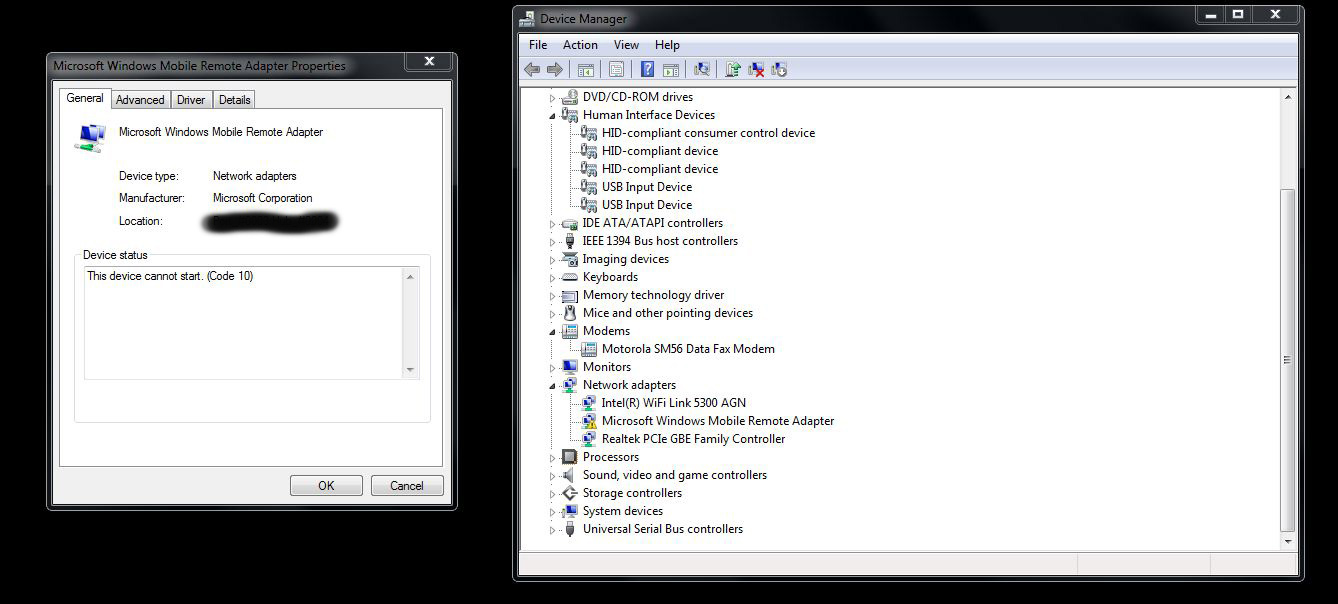Screen dimensions: 1338x604
Task: Click the Sound, video and game controllers speaker icon
Action: pos(570,475)
